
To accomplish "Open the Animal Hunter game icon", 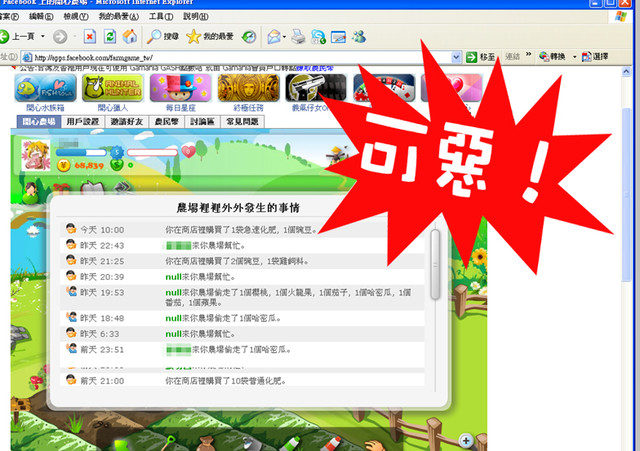I will pyautogui.click(x=113, y=88).
